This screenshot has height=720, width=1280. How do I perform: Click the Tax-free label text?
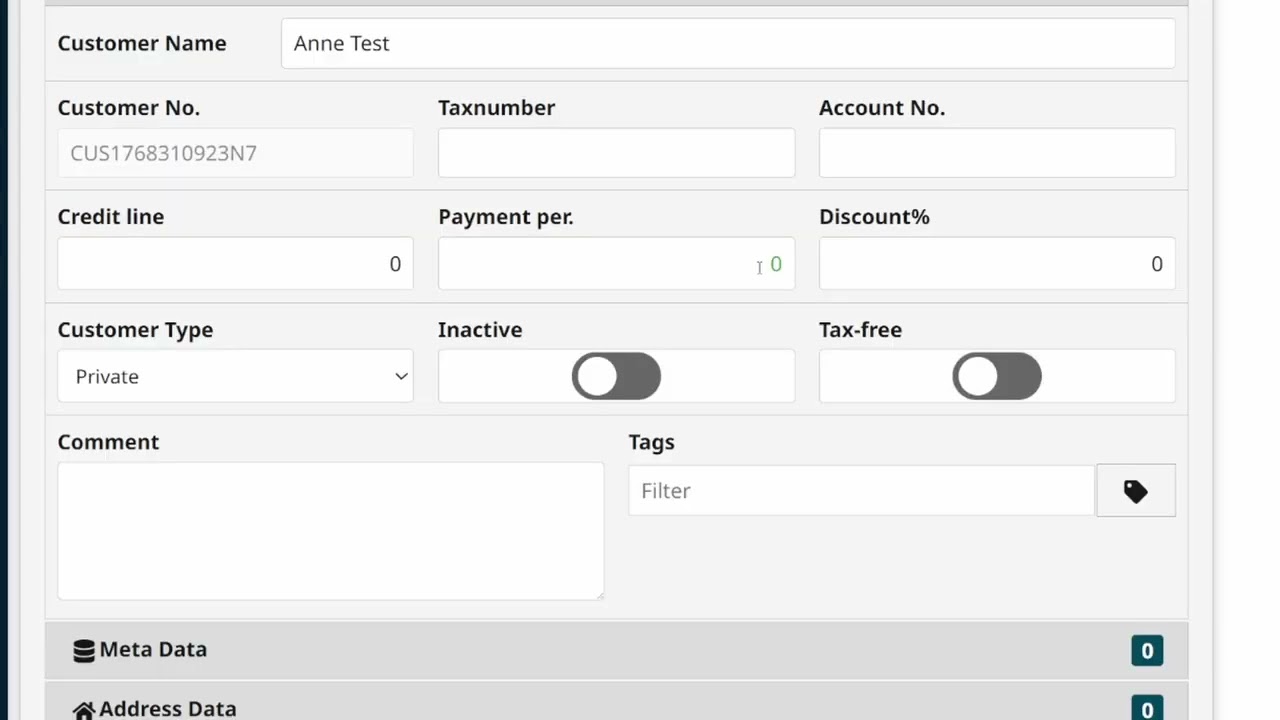point(860,330)
